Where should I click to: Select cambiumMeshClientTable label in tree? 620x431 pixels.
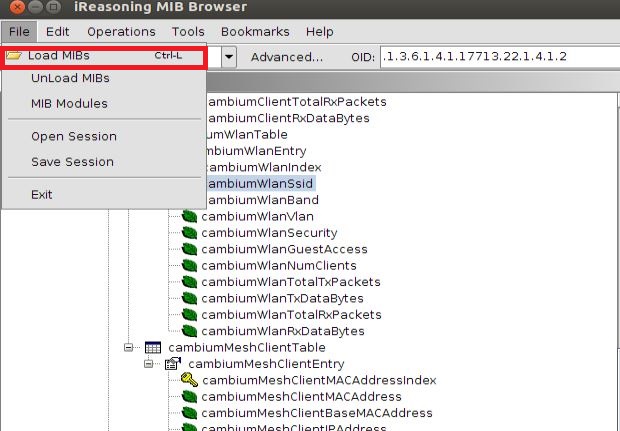[x=247, y=348]
